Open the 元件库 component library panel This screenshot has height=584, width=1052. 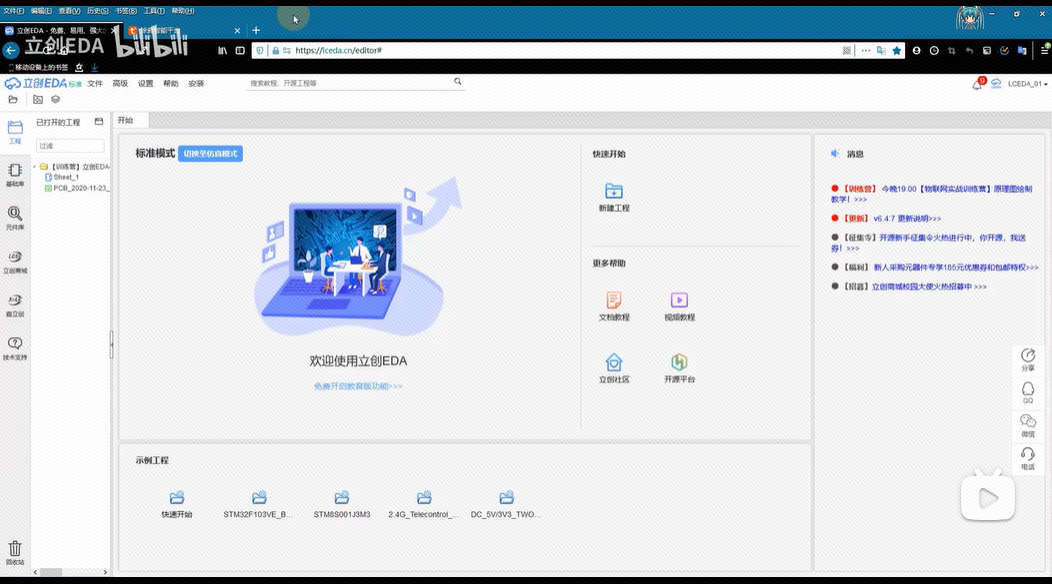(15, 218)
